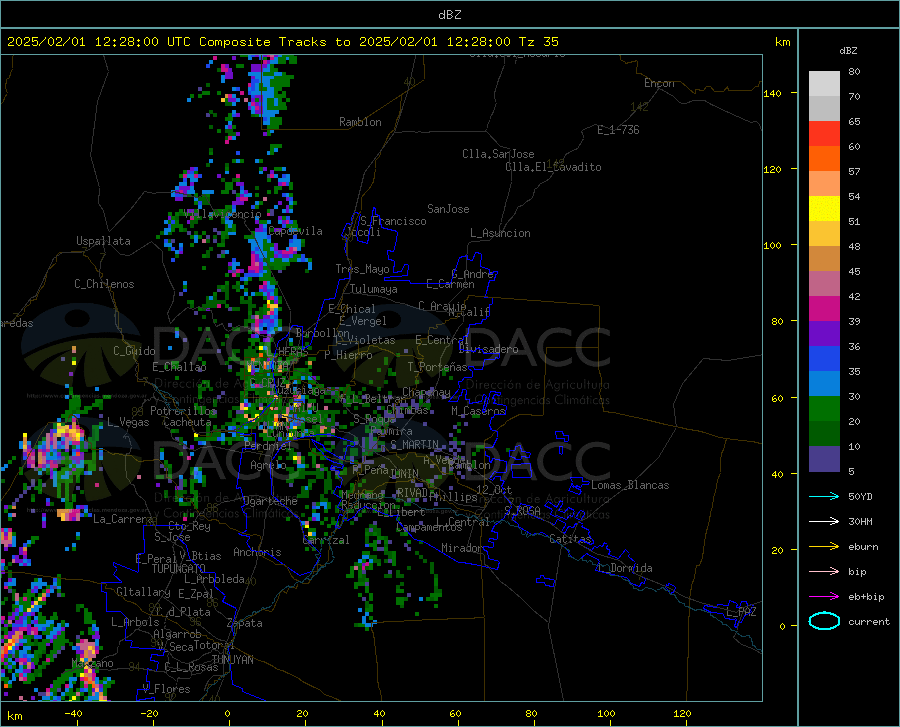Click the yellow eburn arrow icon

(824, 547)
